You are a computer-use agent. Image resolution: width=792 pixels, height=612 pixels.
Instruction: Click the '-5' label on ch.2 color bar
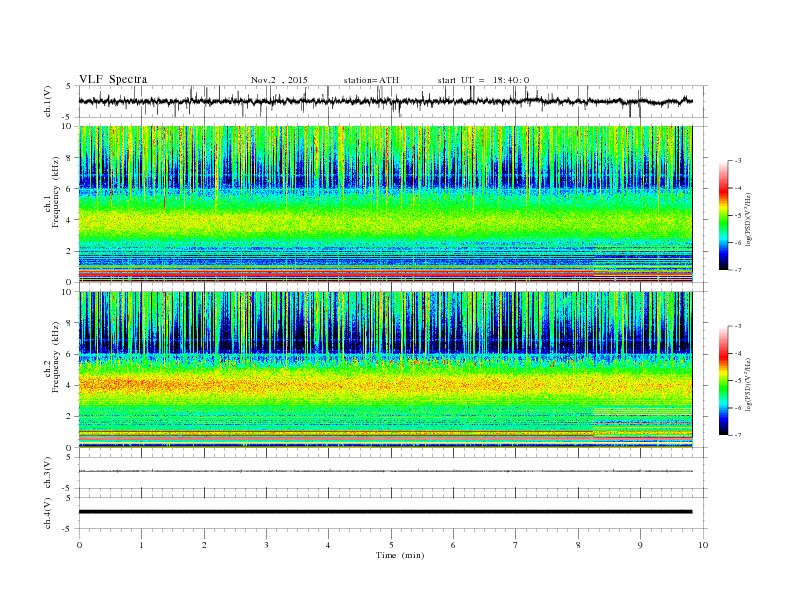tap(738, 381)
